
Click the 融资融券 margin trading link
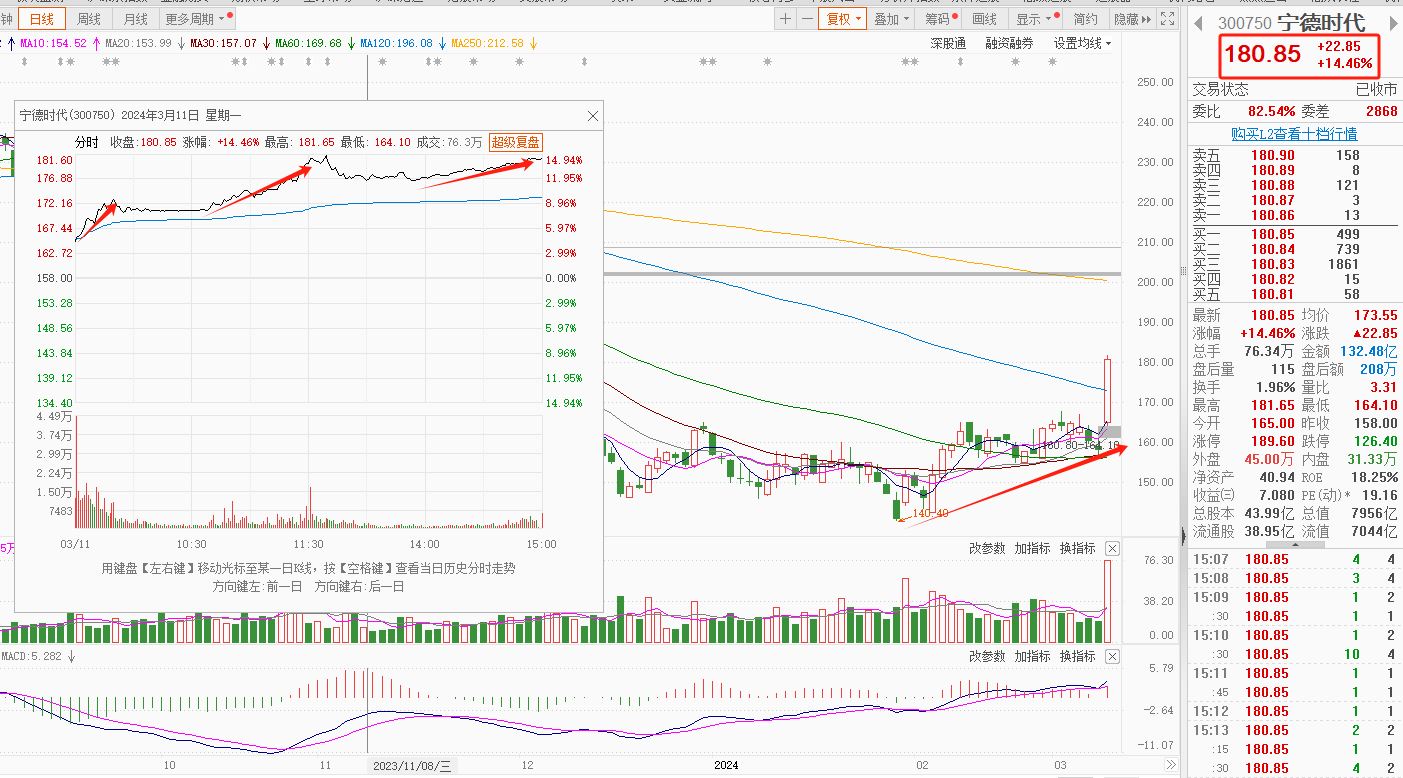coord(1009,43)
